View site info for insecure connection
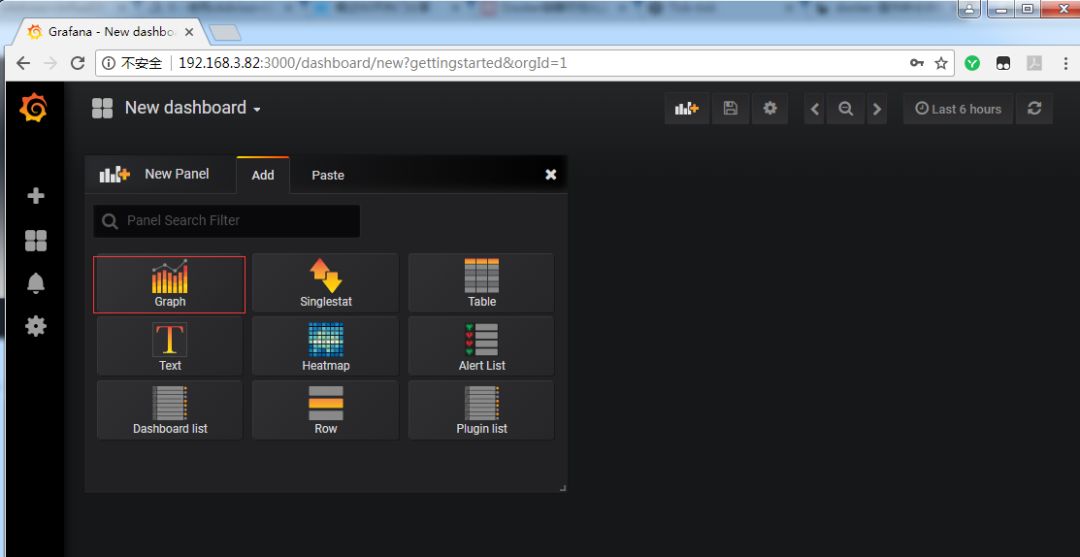 click(132, 63)
